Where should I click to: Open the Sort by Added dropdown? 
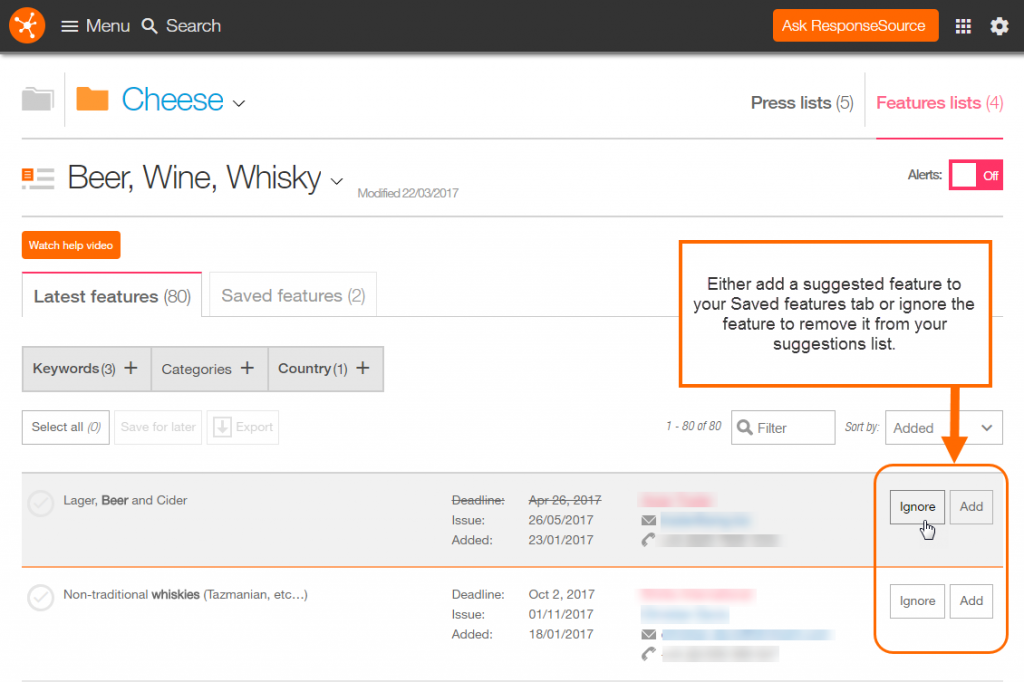click(x=944, y=428)
